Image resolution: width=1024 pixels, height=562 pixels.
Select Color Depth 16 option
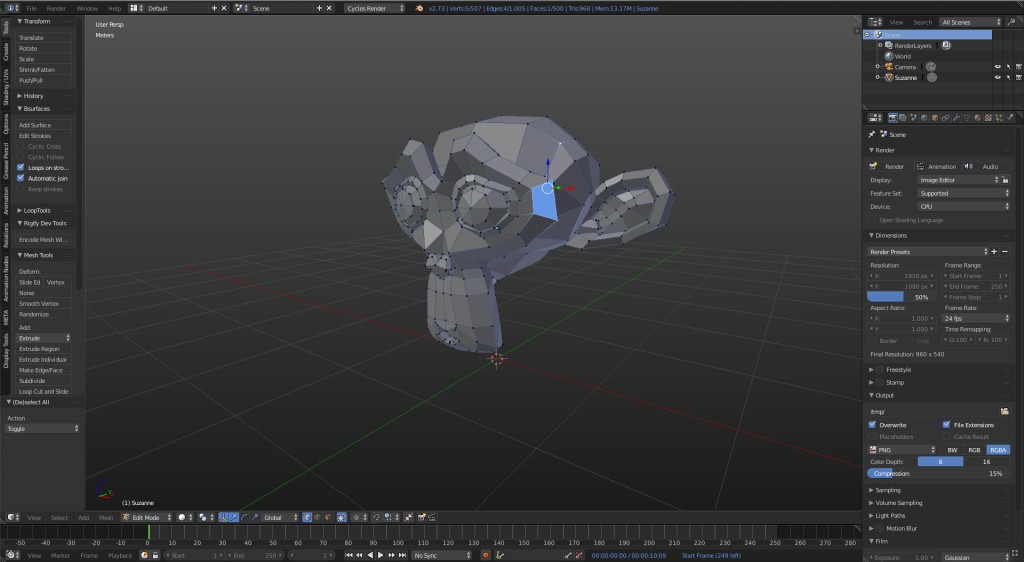(x=987, y=461)
